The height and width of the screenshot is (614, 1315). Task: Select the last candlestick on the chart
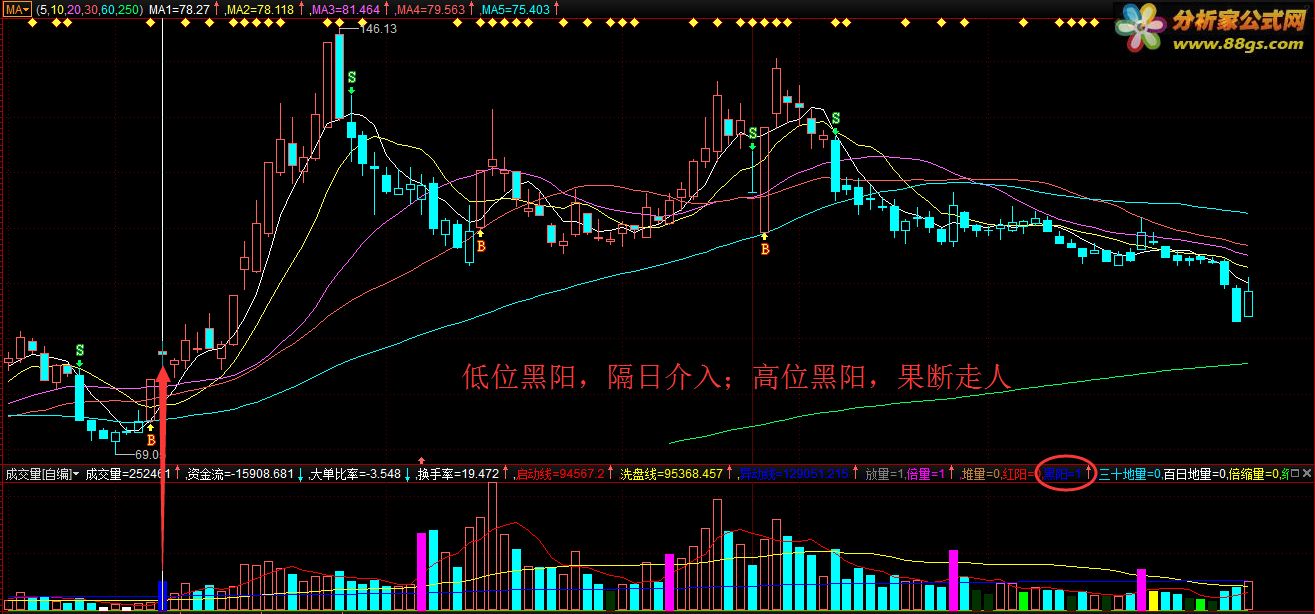click(x=1247, y=298)
